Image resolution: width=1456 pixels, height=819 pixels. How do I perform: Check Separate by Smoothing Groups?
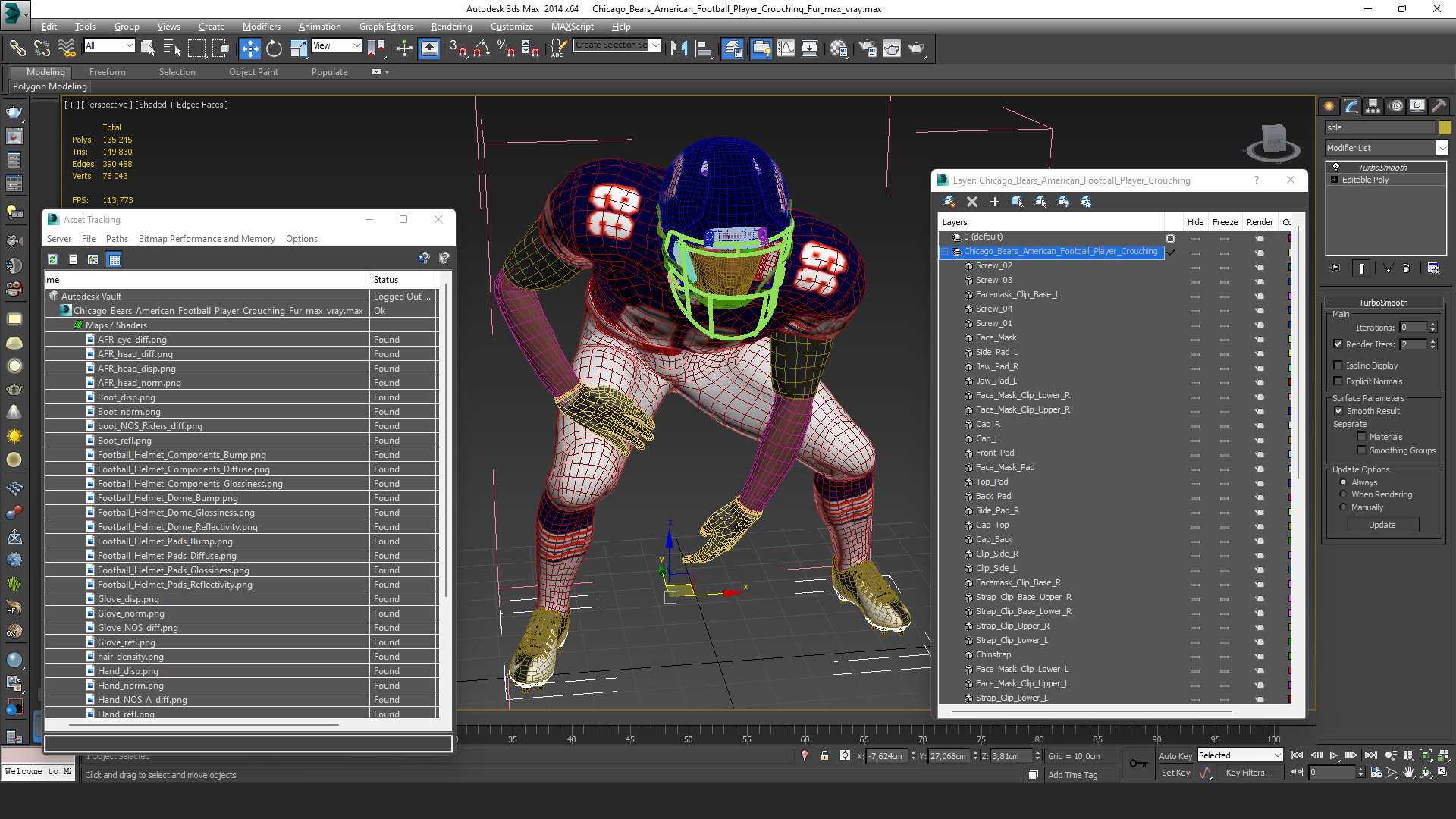coord(1362,450)
